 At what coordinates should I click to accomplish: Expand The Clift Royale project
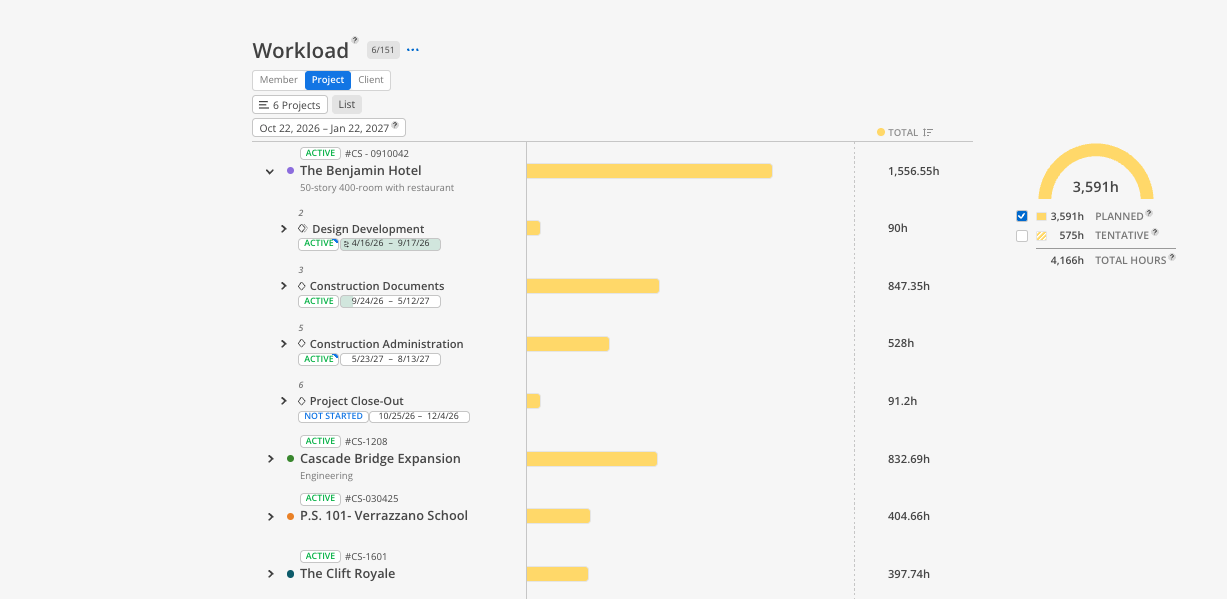[x=270, y=574]
